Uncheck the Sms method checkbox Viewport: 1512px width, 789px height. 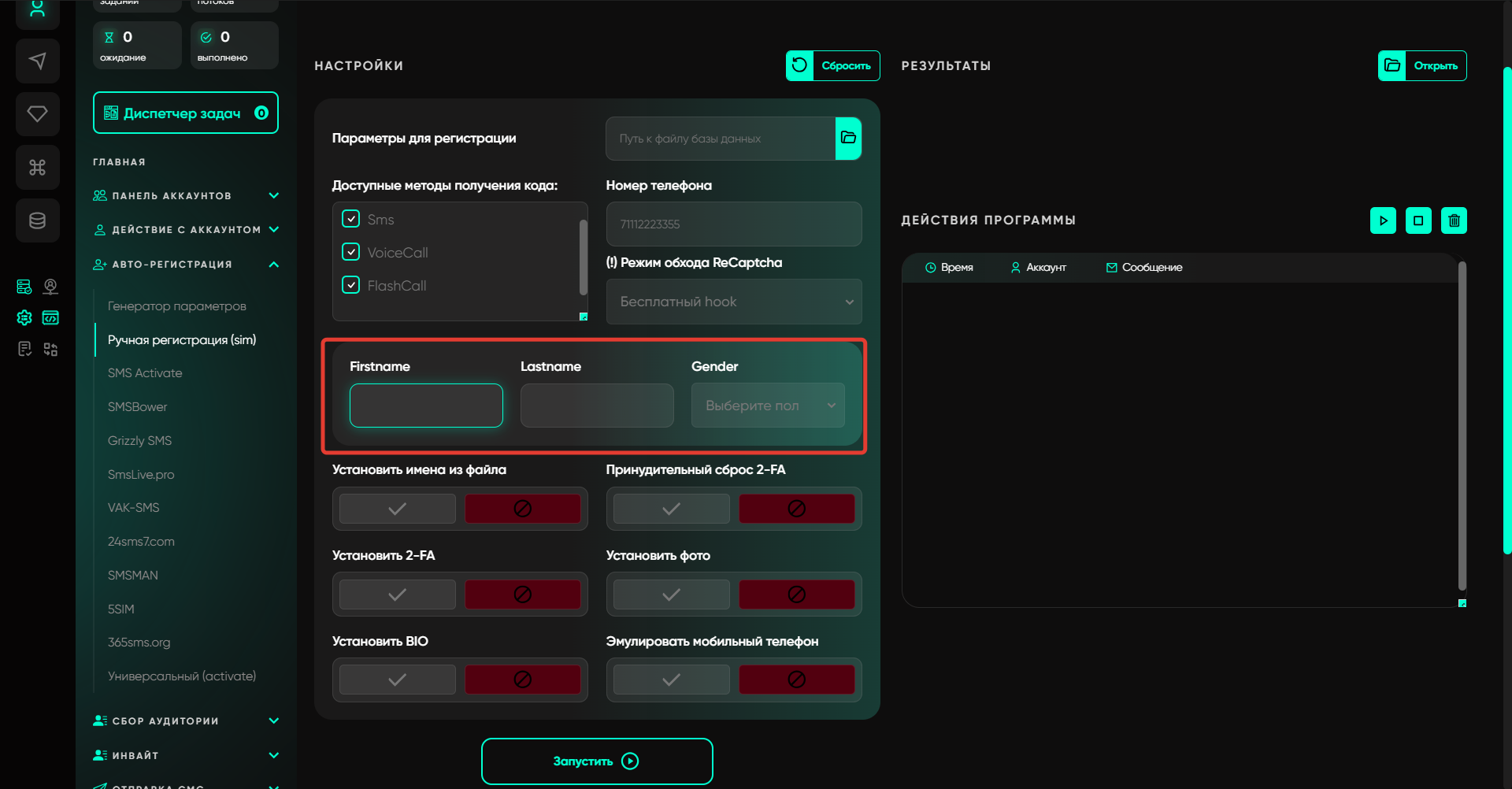[x=351, y=219]
